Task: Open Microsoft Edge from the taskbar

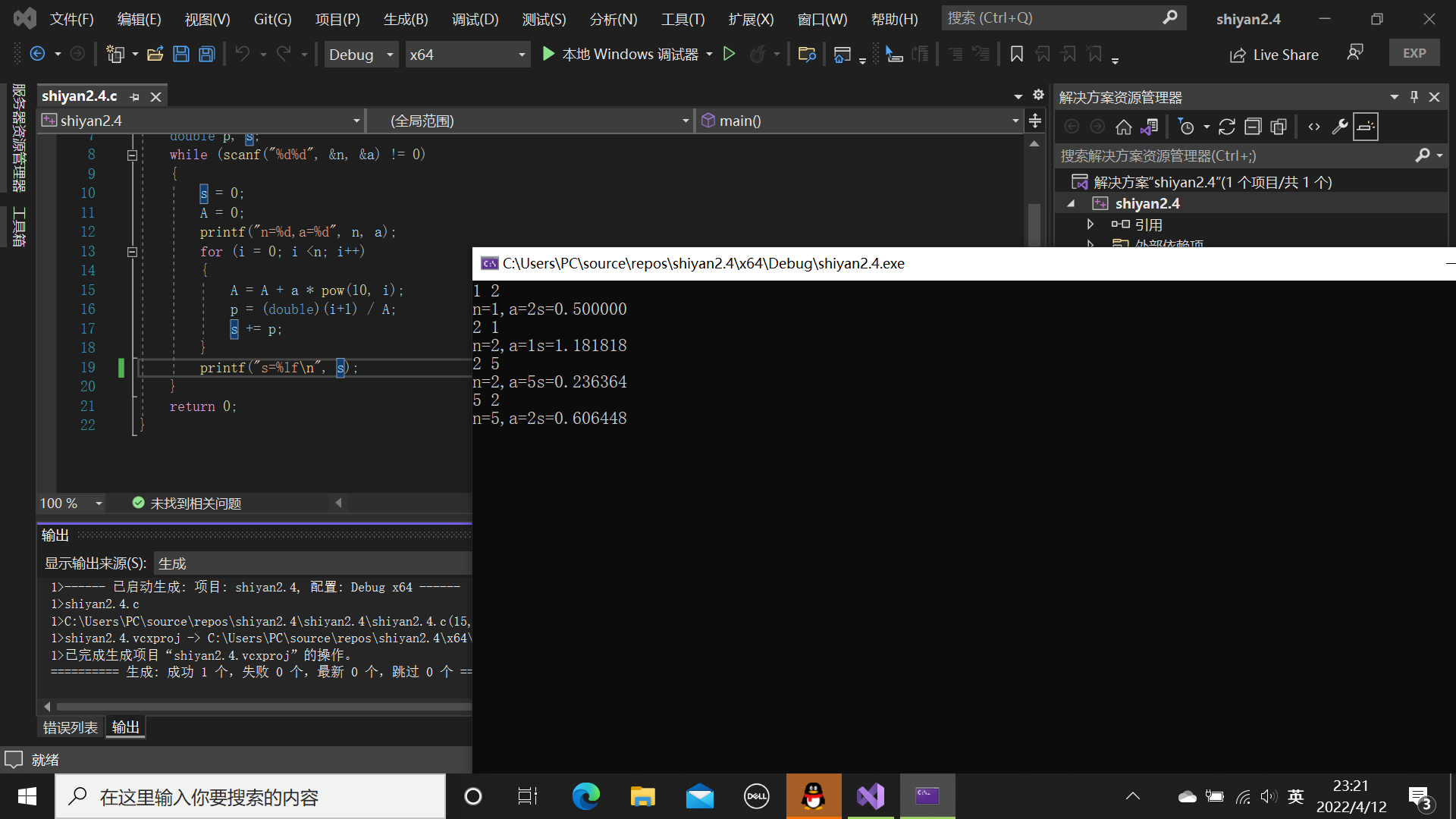Action: [585, 796]
